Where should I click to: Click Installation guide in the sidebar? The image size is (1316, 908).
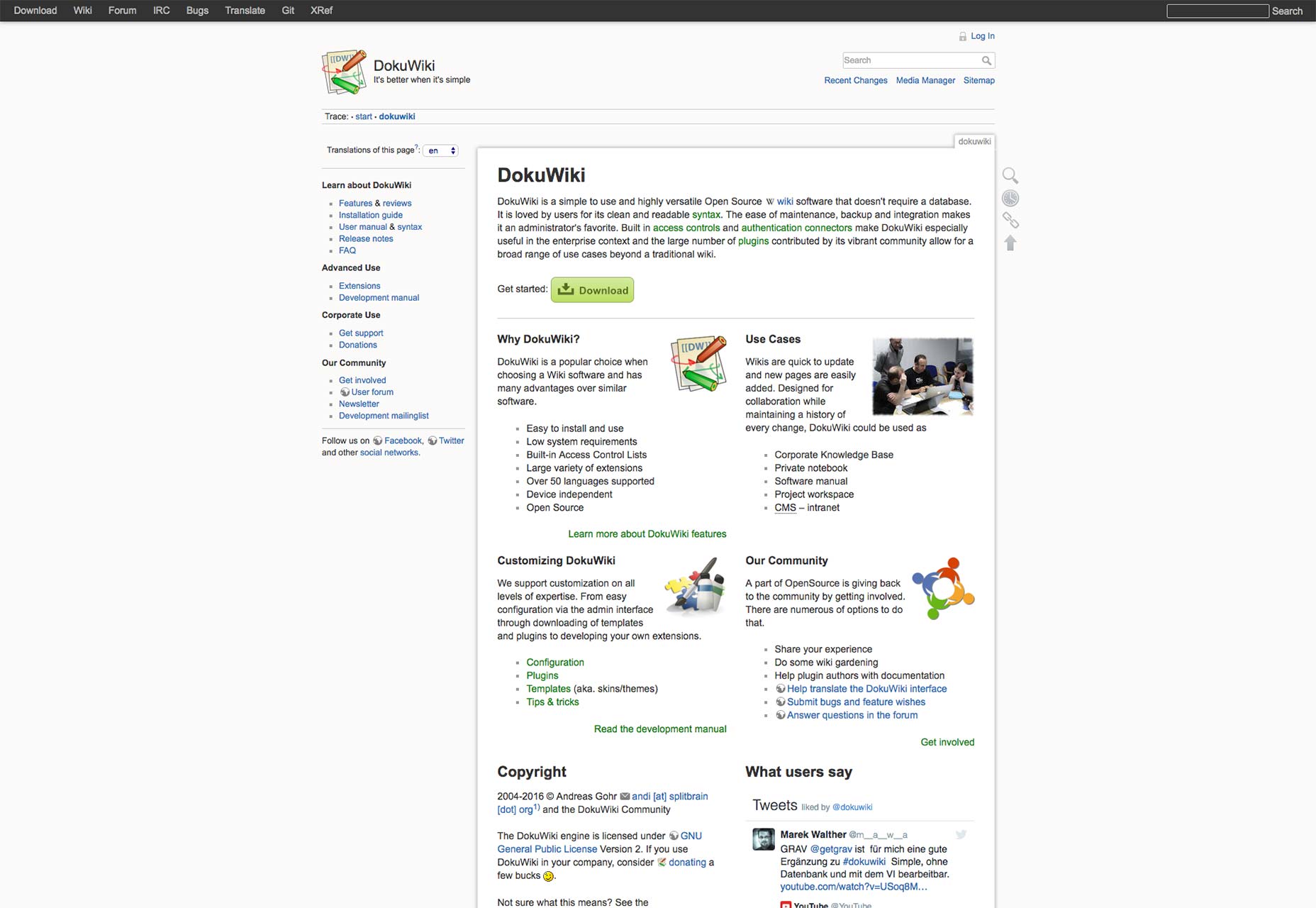pyautogui.click(x=370, y=215)
